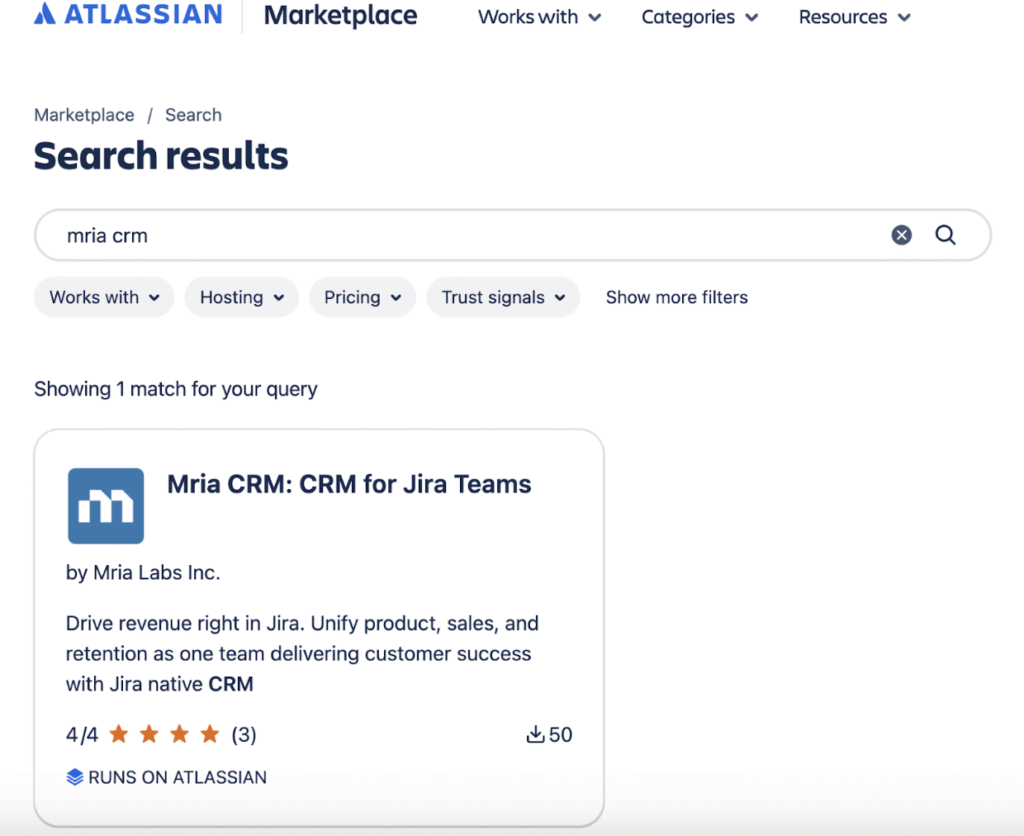Open Mria CRM: CRM for Jira Teams title

coord(349,485)
